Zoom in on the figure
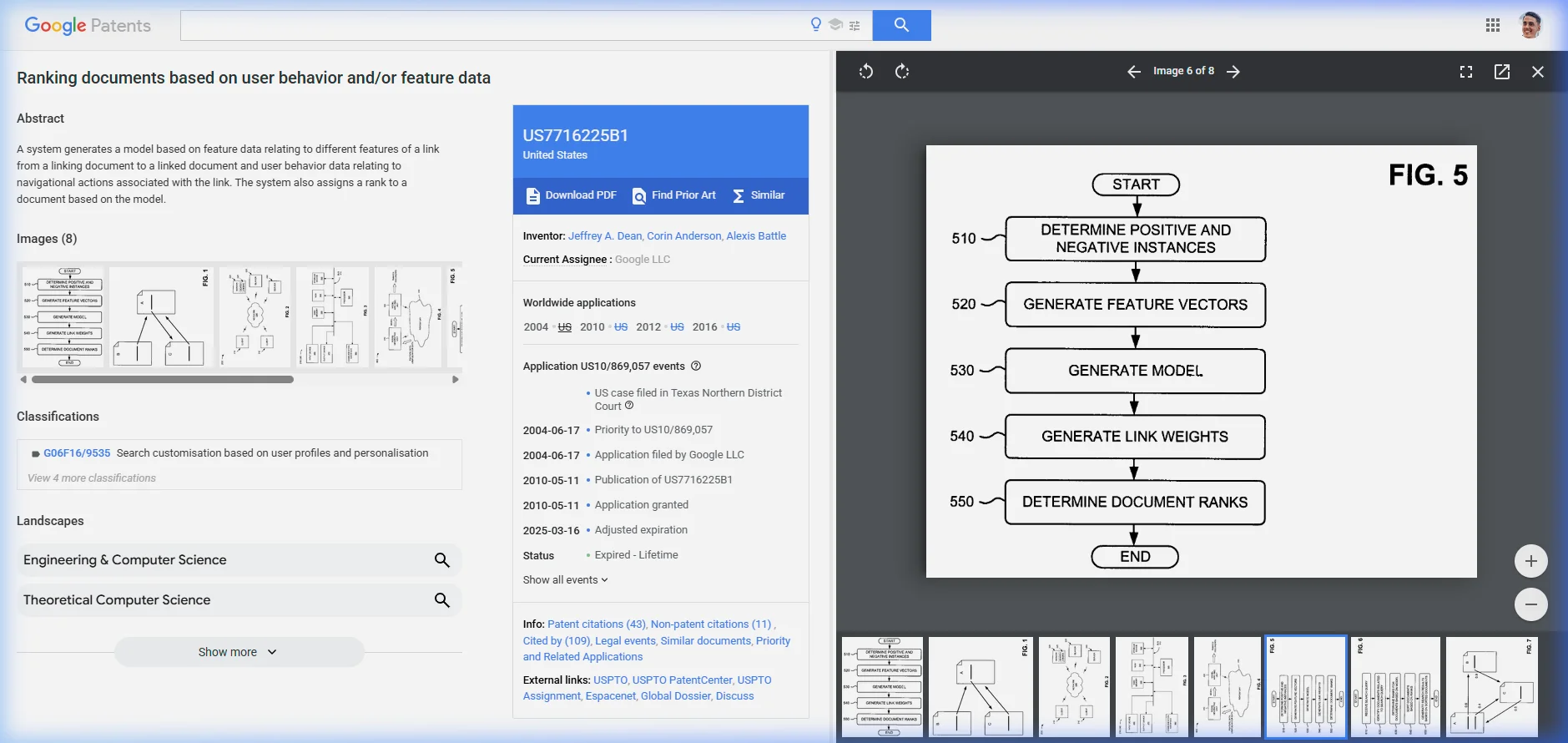The width and height of the screenshot is (1568, 743). [1531, 561]
